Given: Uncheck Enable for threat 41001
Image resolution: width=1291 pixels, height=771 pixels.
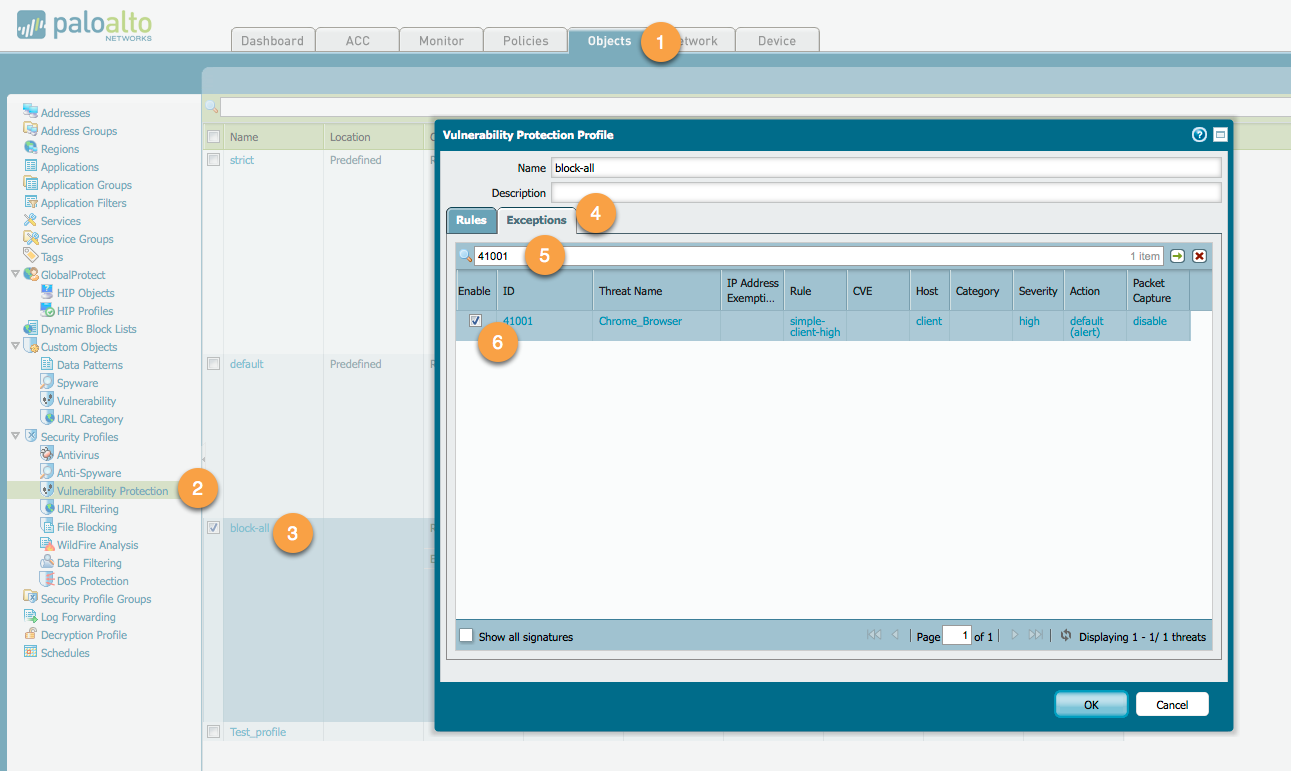Looking at the screenshot, I should coord(476,321).
